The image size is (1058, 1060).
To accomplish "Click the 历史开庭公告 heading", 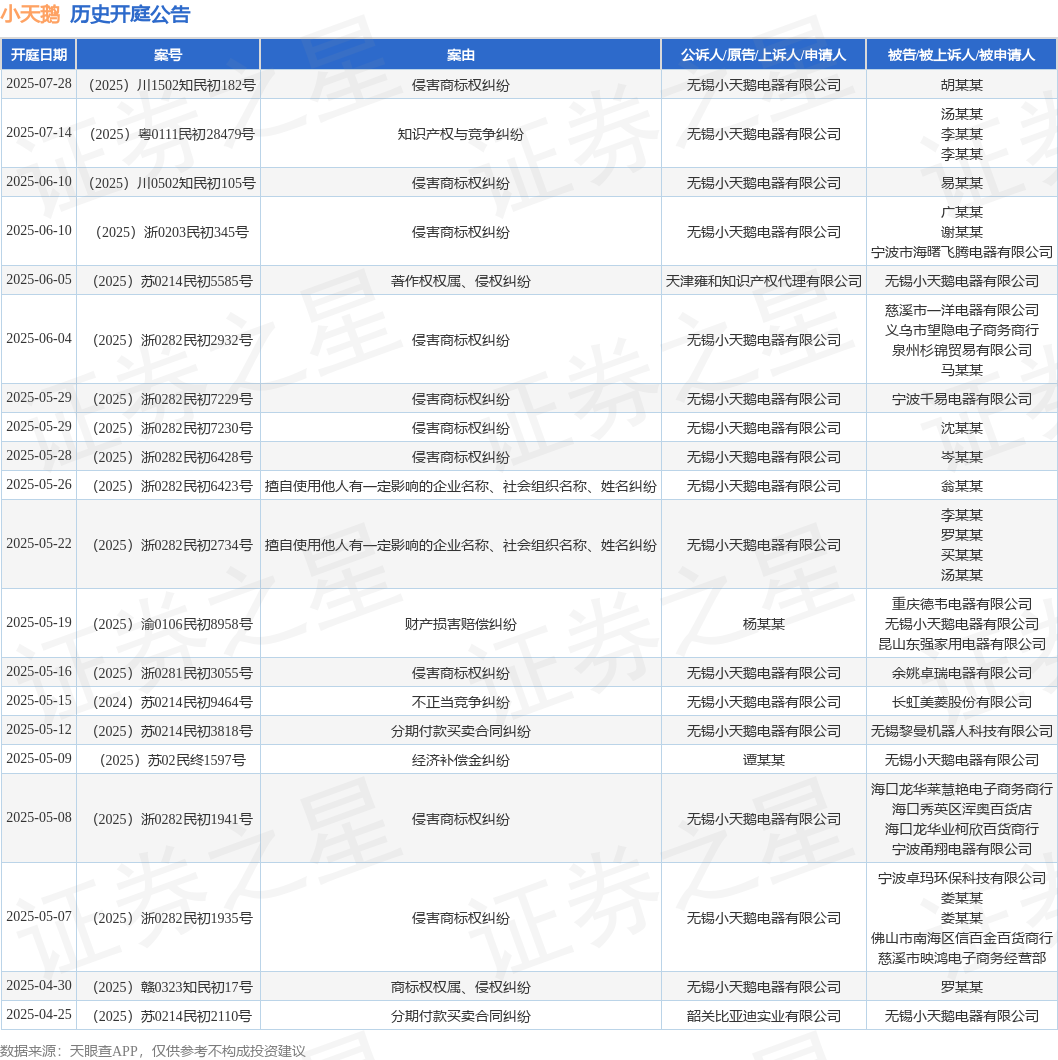I will point(130,14).
